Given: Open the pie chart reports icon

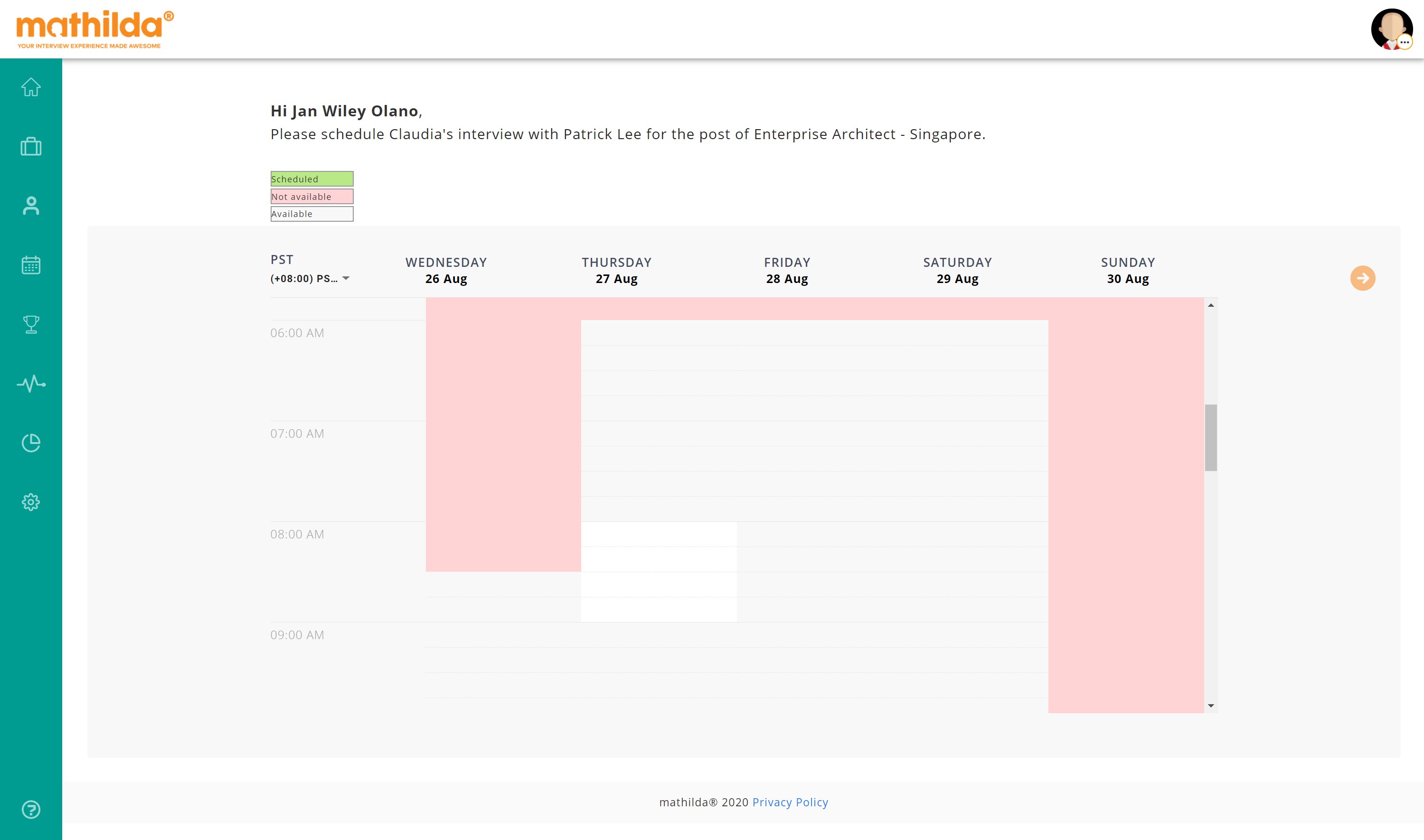Looking at the screenshot, I should click(x=31, y=443).
